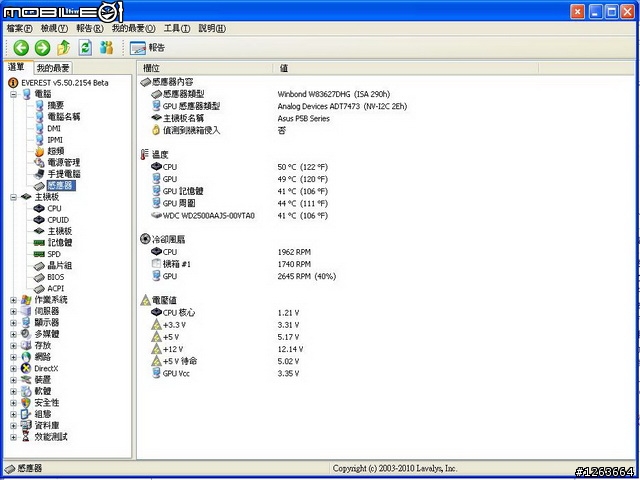640x480 pixels.
Task: Collapse the 電腦 tree branch
Action: (x=13, y=94)
